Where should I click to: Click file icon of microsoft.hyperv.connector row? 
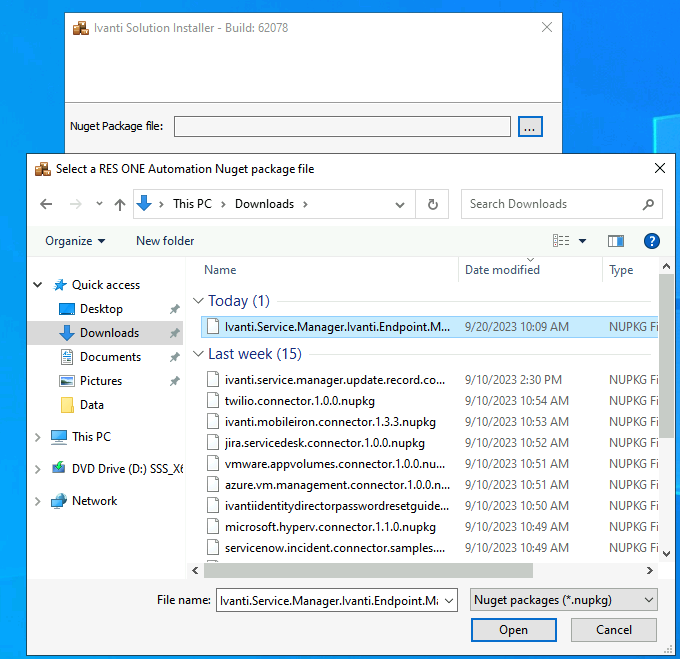[x=212, y=526]
